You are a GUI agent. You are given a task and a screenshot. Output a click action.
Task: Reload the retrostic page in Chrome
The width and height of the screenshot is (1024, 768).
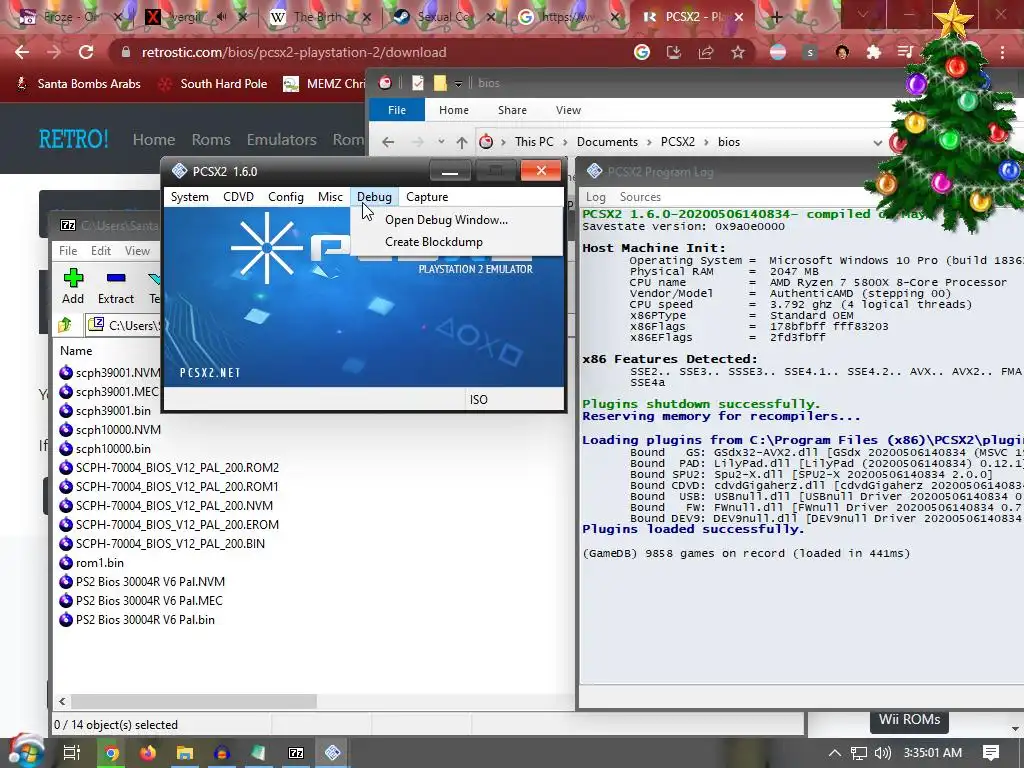(x=86, y=52)
